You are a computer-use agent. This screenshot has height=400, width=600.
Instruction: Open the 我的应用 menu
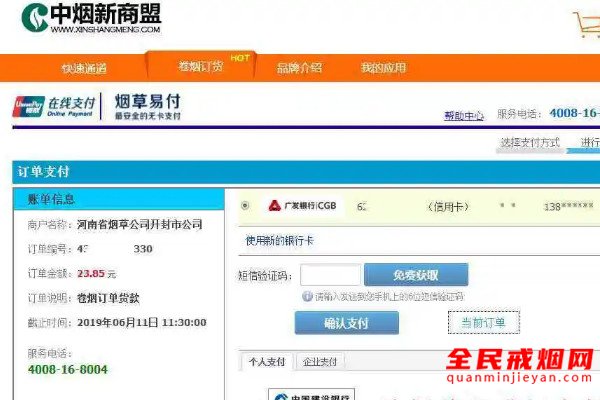click(x=383, y=68)
